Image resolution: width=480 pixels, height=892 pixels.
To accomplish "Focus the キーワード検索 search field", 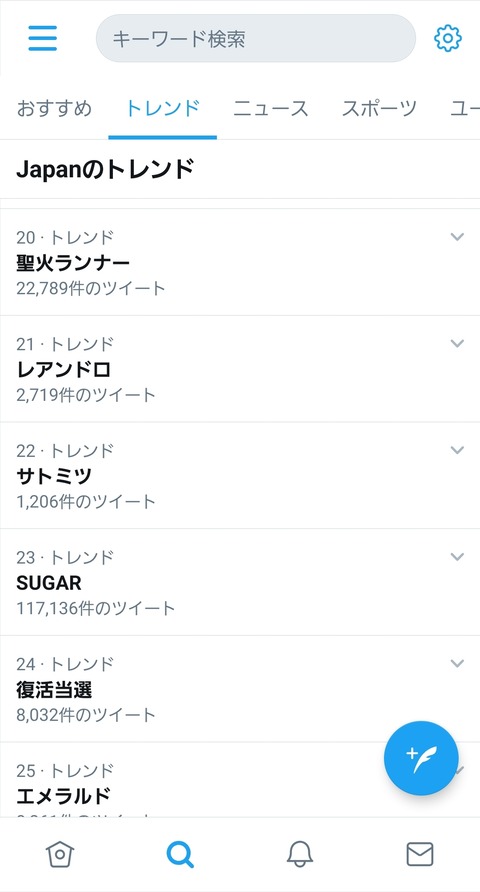I will [256, 39].
